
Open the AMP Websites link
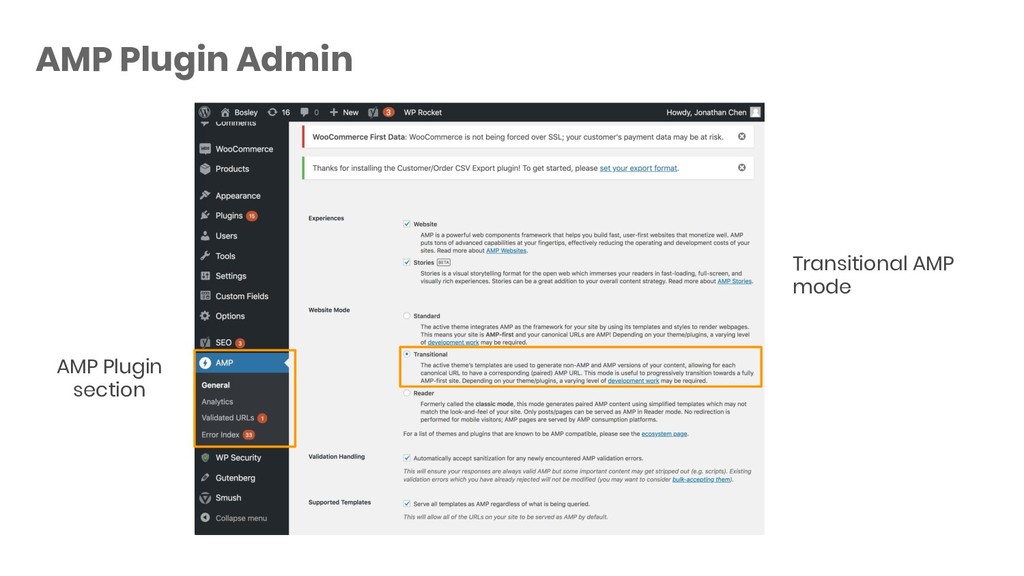point(506,251)
